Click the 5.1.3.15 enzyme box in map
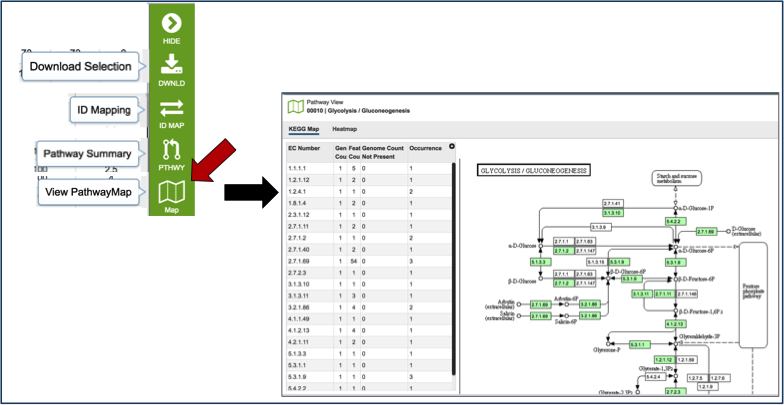The width and height of the screenshot is (784, 405). point(596,262)
